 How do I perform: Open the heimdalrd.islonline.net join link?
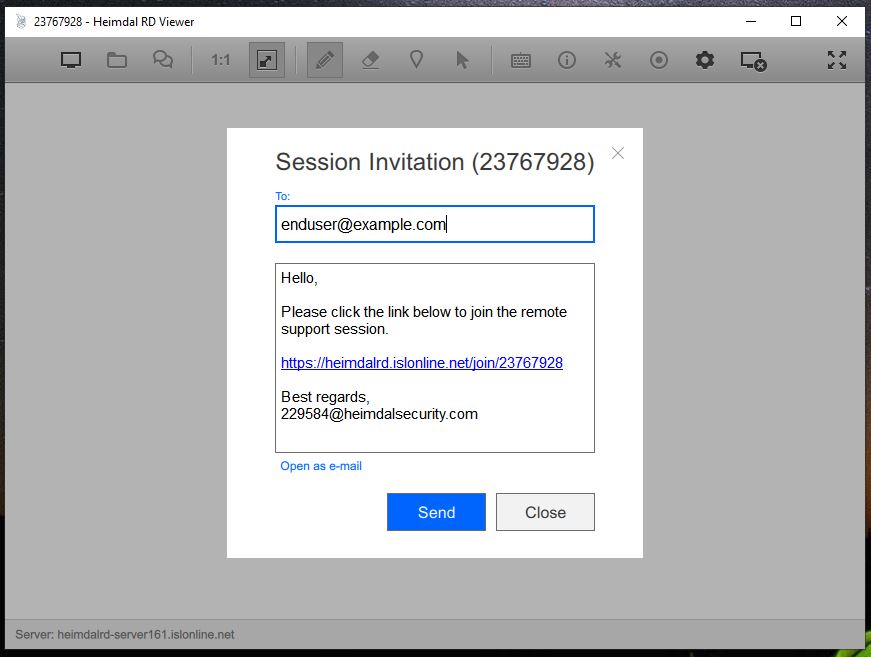422,363
